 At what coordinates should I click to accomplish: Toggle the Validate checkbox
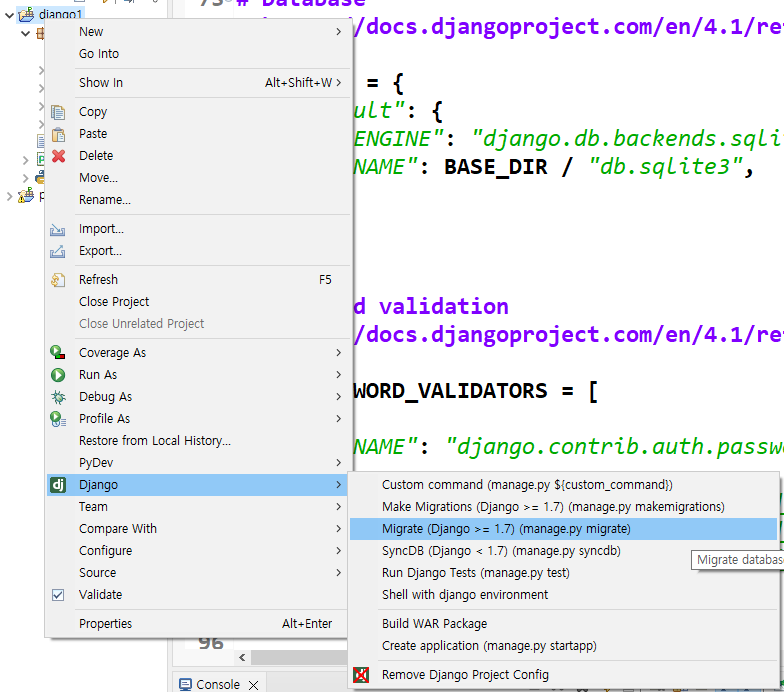[x=58, y=595]
